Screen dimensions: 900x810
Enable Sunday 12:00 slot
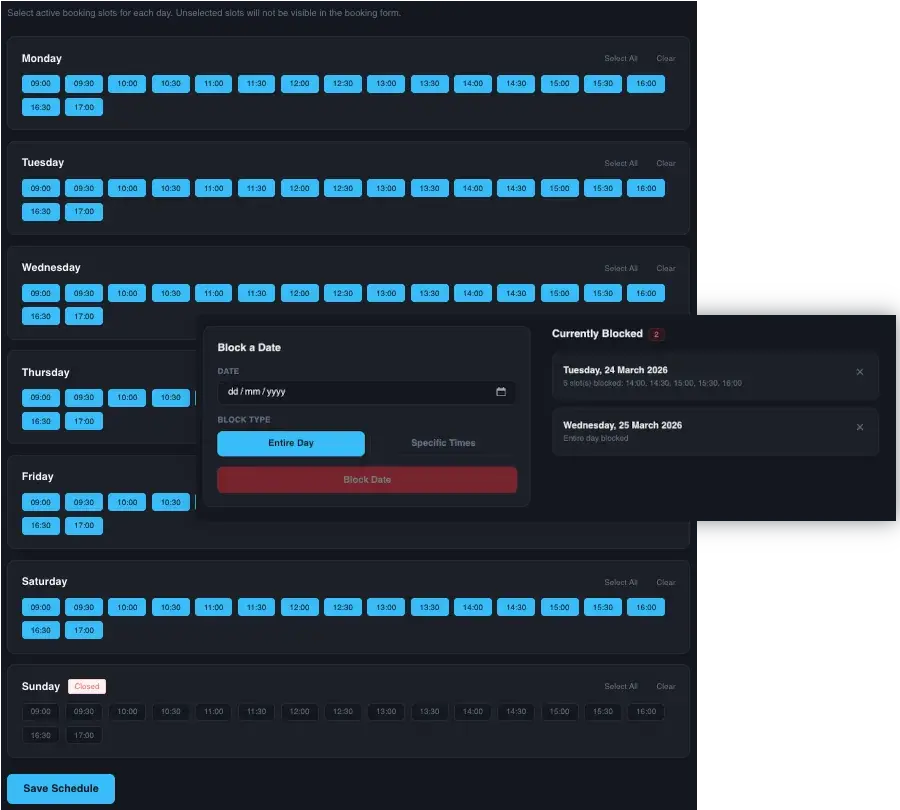[300, 712]
